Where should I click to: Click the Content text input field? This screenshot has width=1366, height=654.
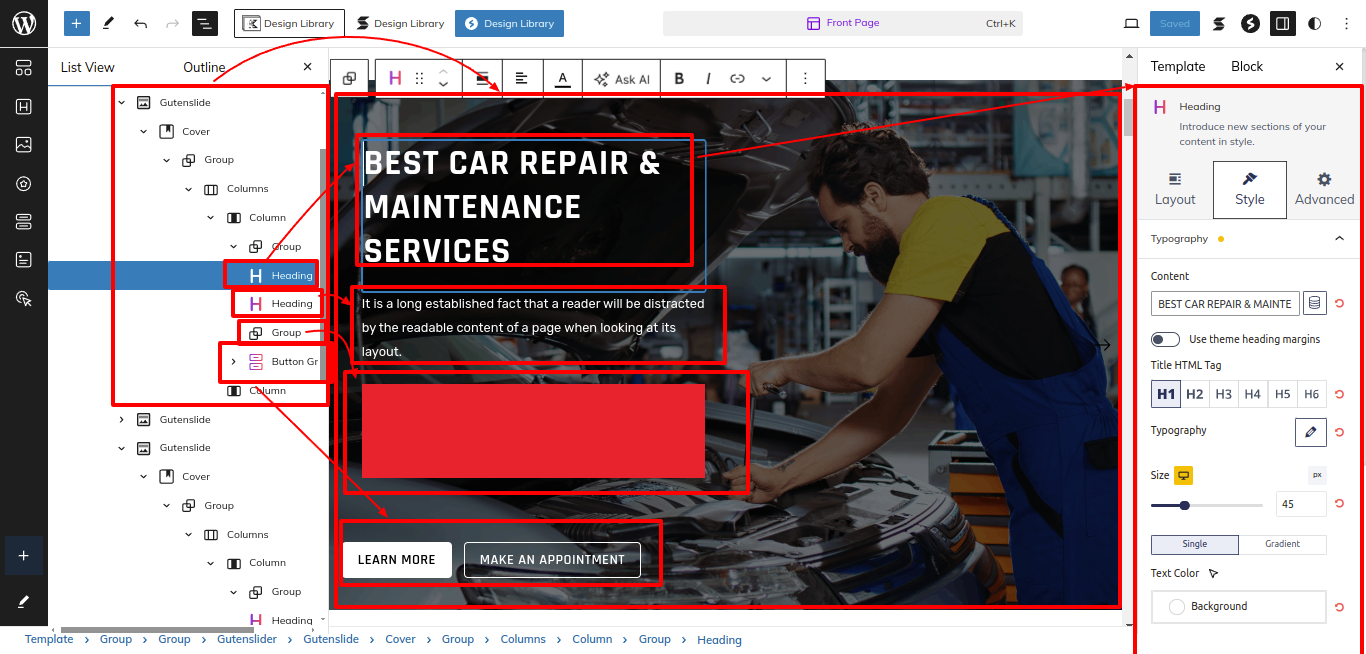pyautogui.click(x=1225, y=304)
